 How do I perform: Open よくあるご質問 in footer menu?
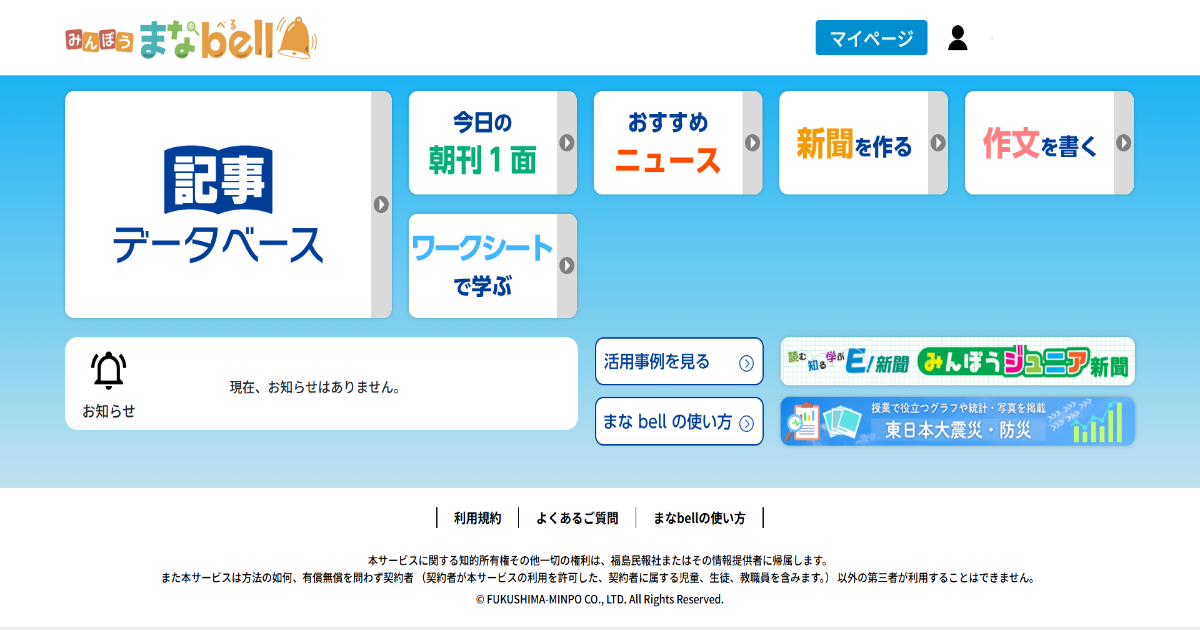tap(577, 518)
